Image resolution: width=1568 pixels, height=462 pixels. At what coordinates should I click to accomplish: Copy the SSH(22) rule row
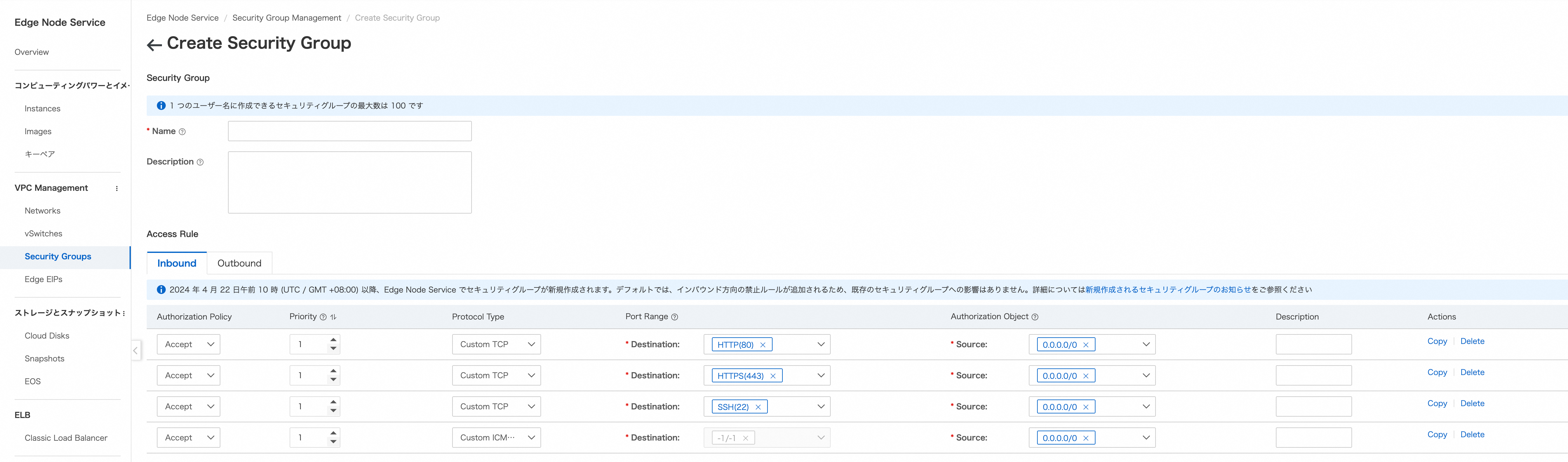(x=1437, y=404)
